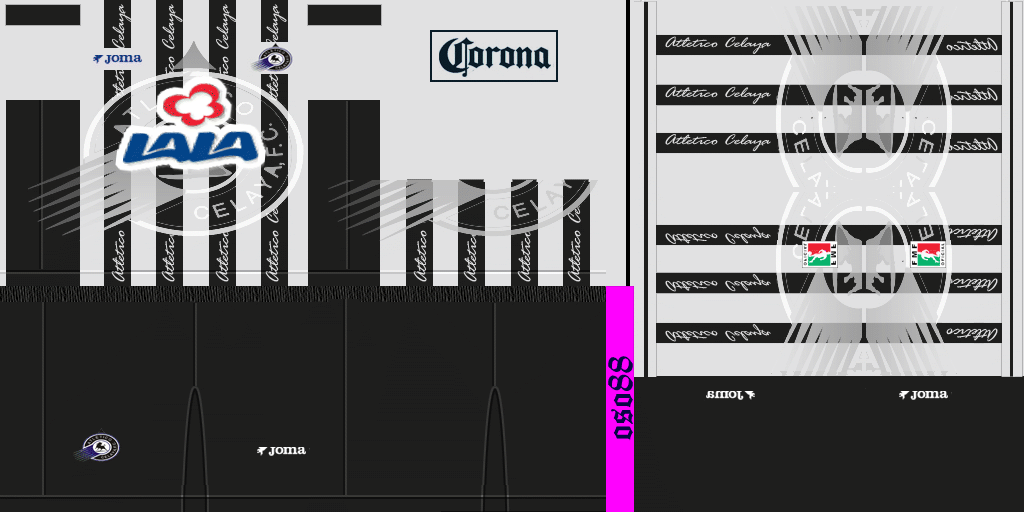Click the upside-down Joma logo on the black panel

pyautogui.click(x=731, y=394)
